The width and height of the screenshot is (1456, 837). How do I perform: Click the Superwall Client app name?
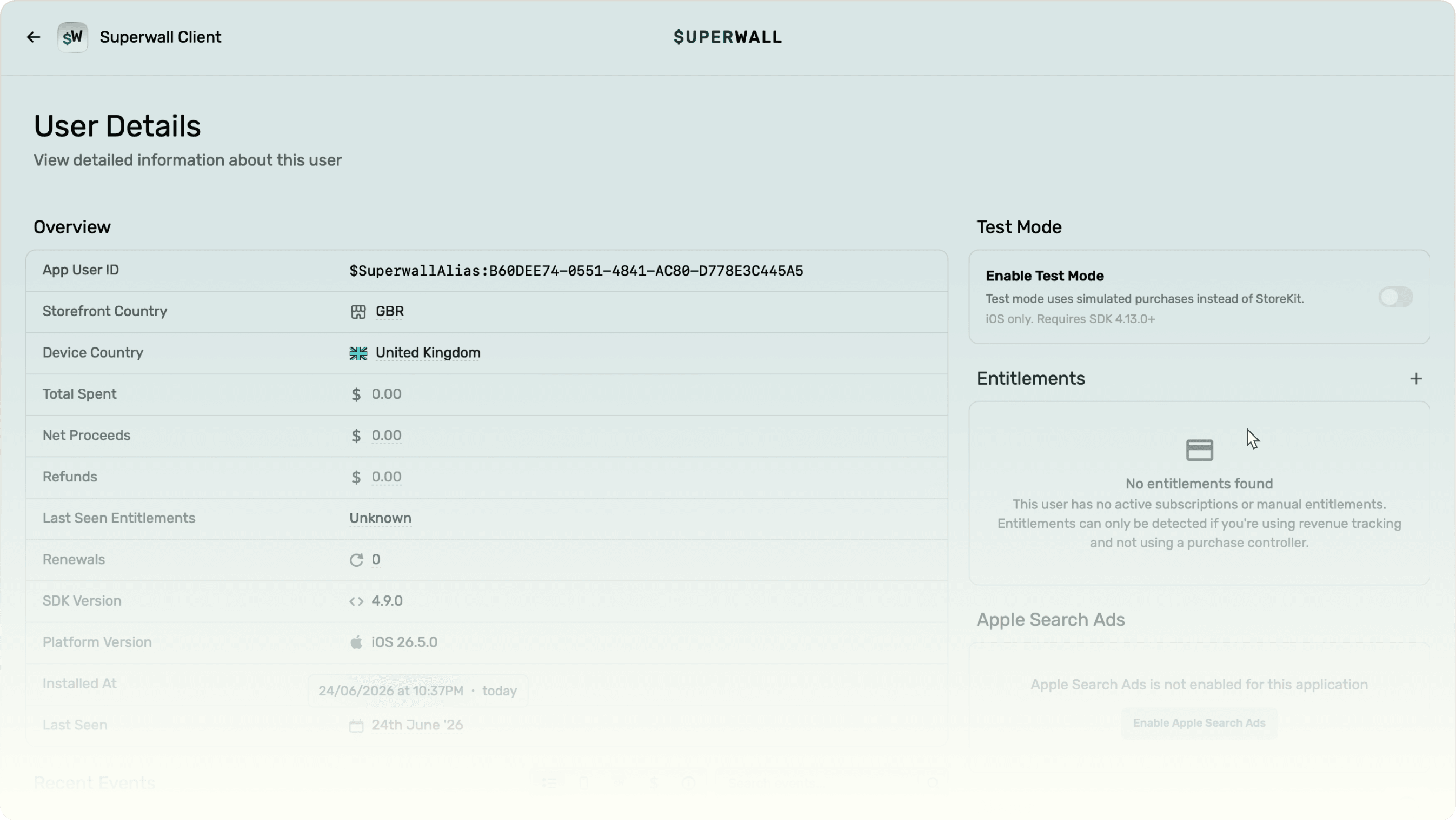(160, 37)
